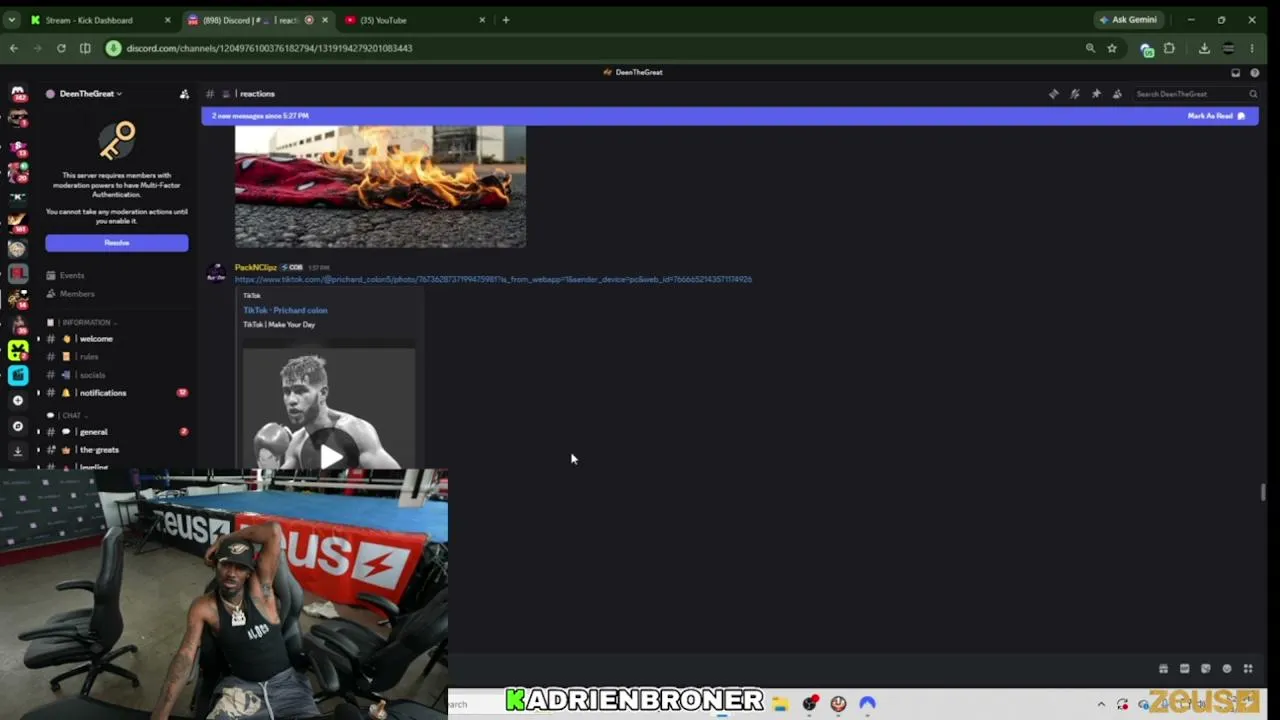Invite people icon next to DeenTheGreat
Screen dimensions: 1280x720
(x=184, y=94)
